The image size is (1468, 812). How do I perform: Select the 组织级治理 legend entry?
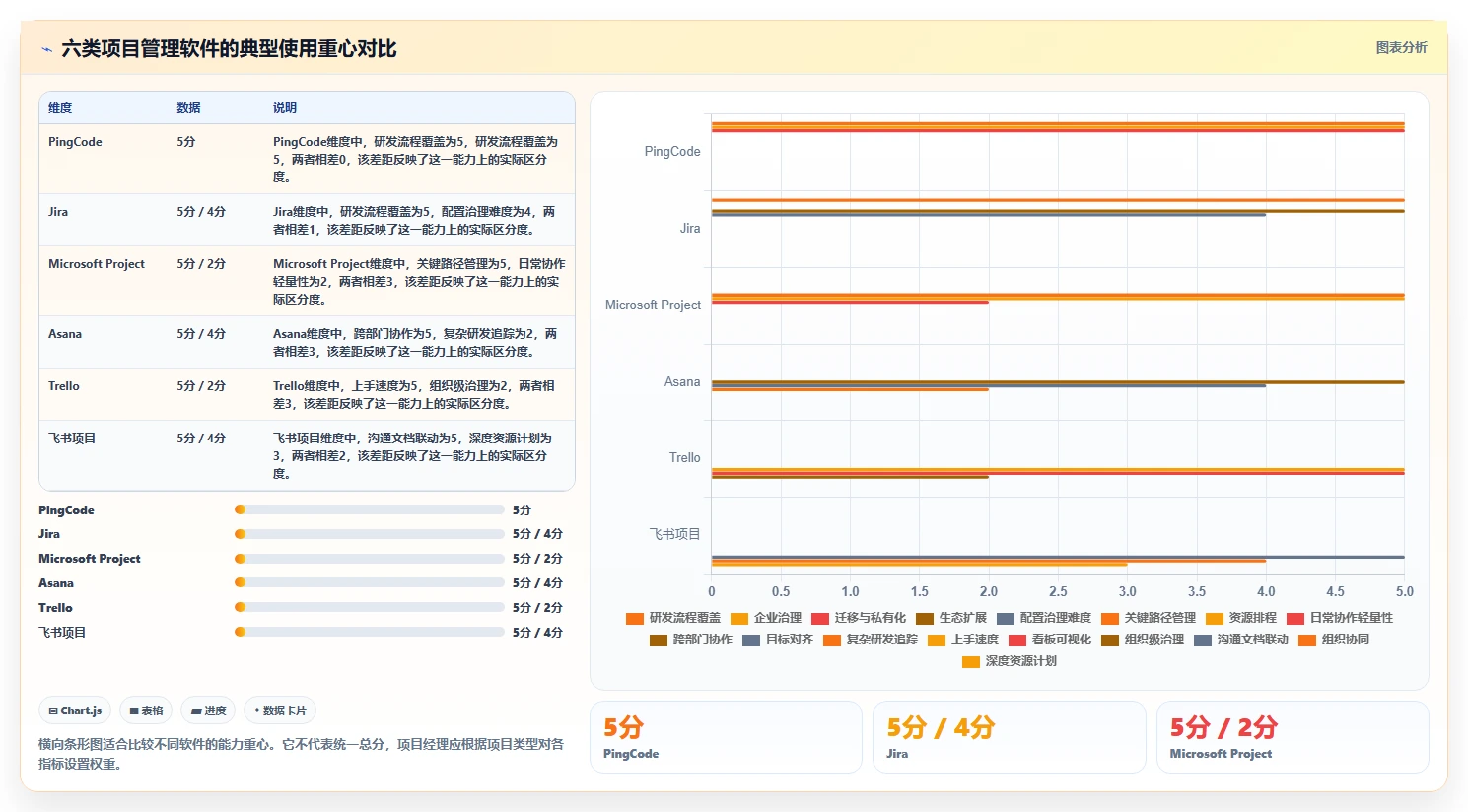tap(1143, 640)
